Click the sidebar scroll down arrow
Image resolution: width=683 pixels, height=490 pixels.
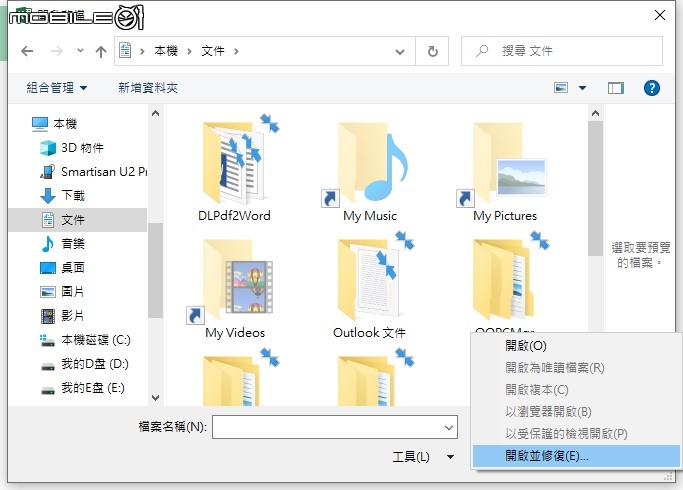155,398
